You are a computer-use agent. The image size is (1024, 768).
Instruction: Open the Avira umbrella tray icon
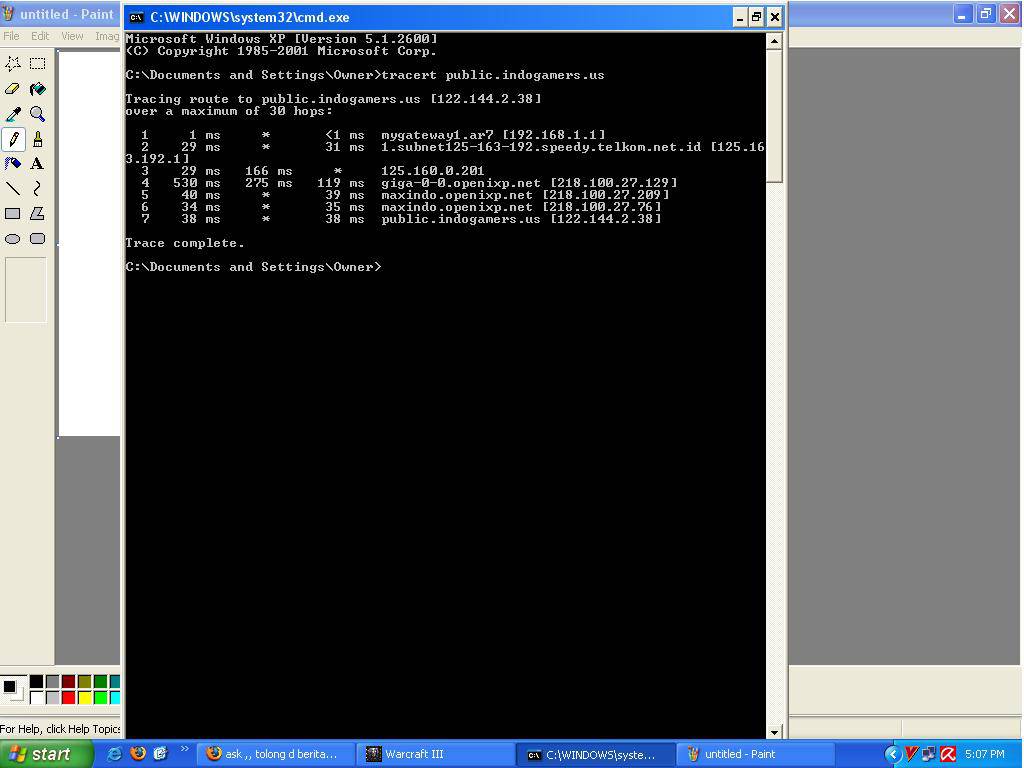pyautogui.click(x=948, y=754)
